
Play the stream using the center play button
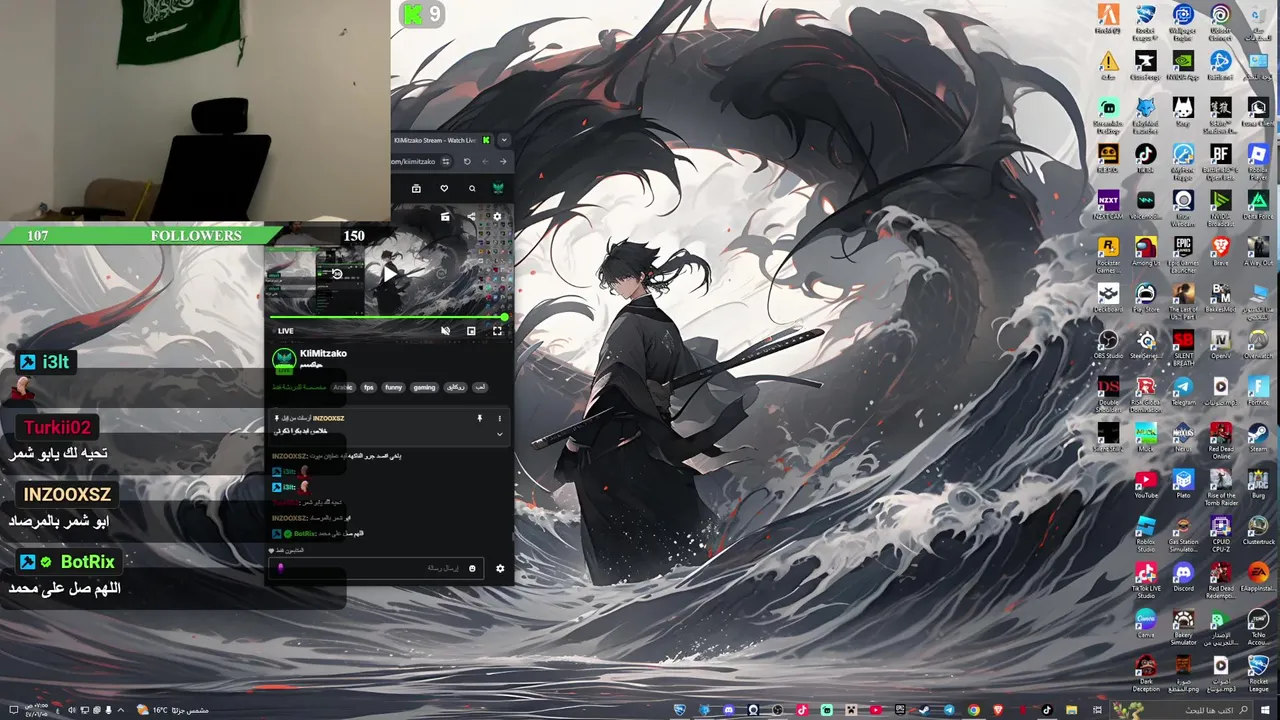coord(389,274)
